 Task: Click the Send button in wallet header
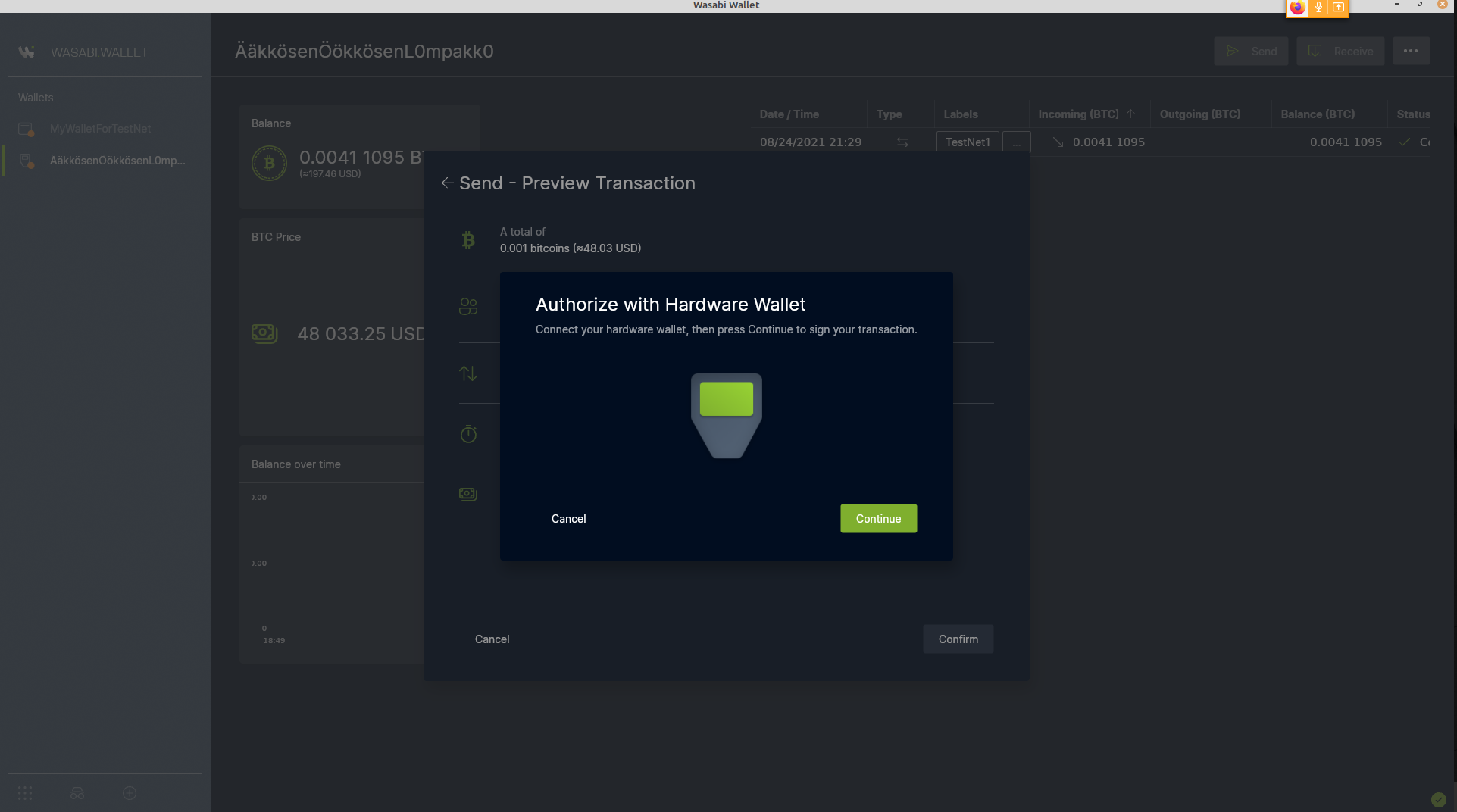pyautogui.click(x=1251, y=51)
